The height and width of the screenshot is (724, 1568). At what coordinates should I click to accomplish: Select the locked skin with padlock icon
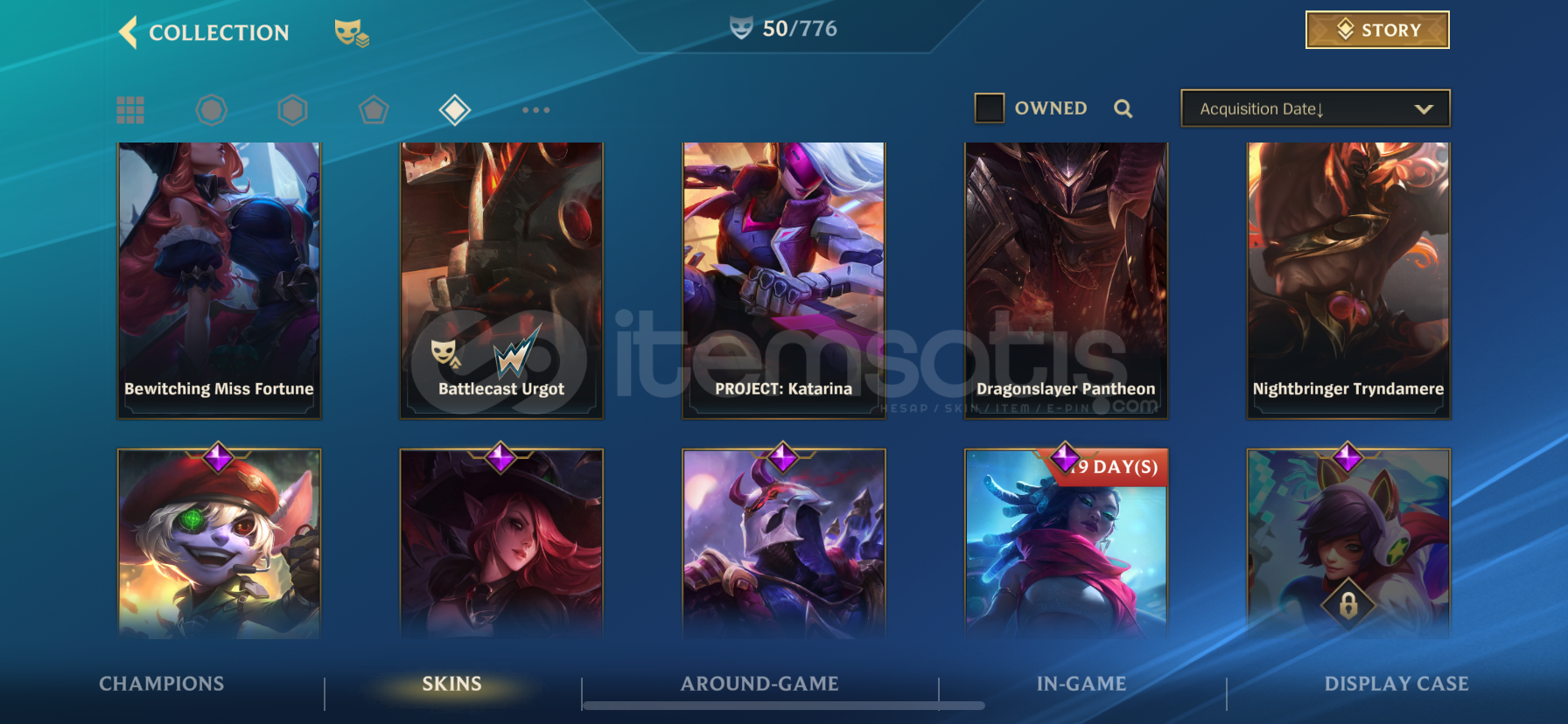pyautogui.click(x=1348, y=542)
